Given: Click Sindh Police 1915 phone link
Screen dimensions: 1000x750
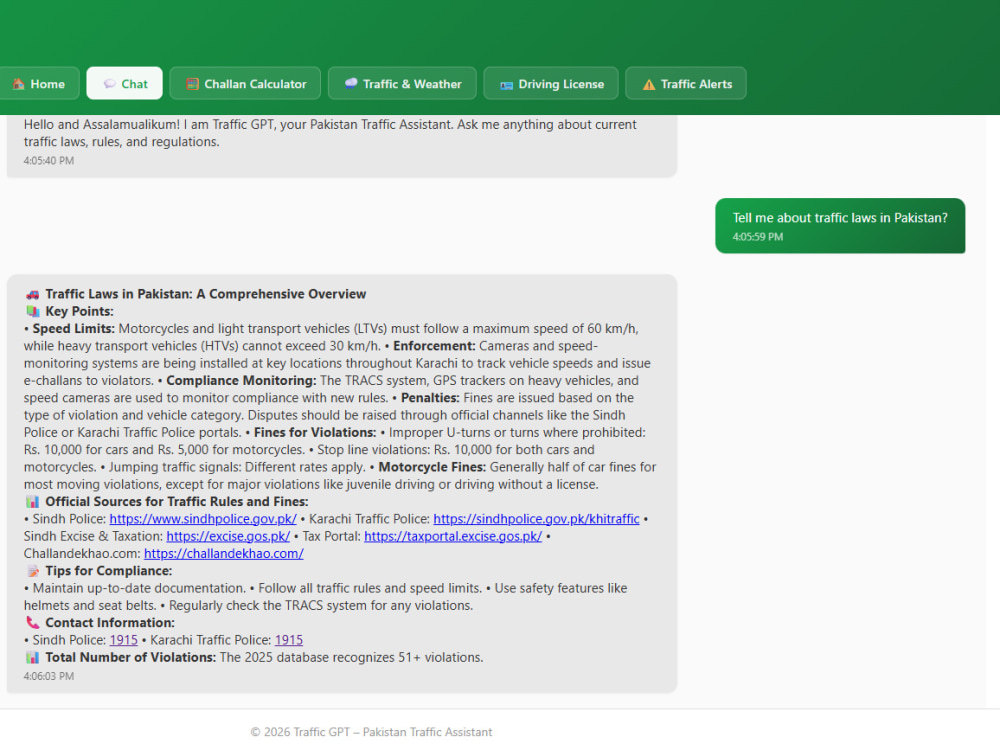Looking at the screenshot, I should [124, 640].
